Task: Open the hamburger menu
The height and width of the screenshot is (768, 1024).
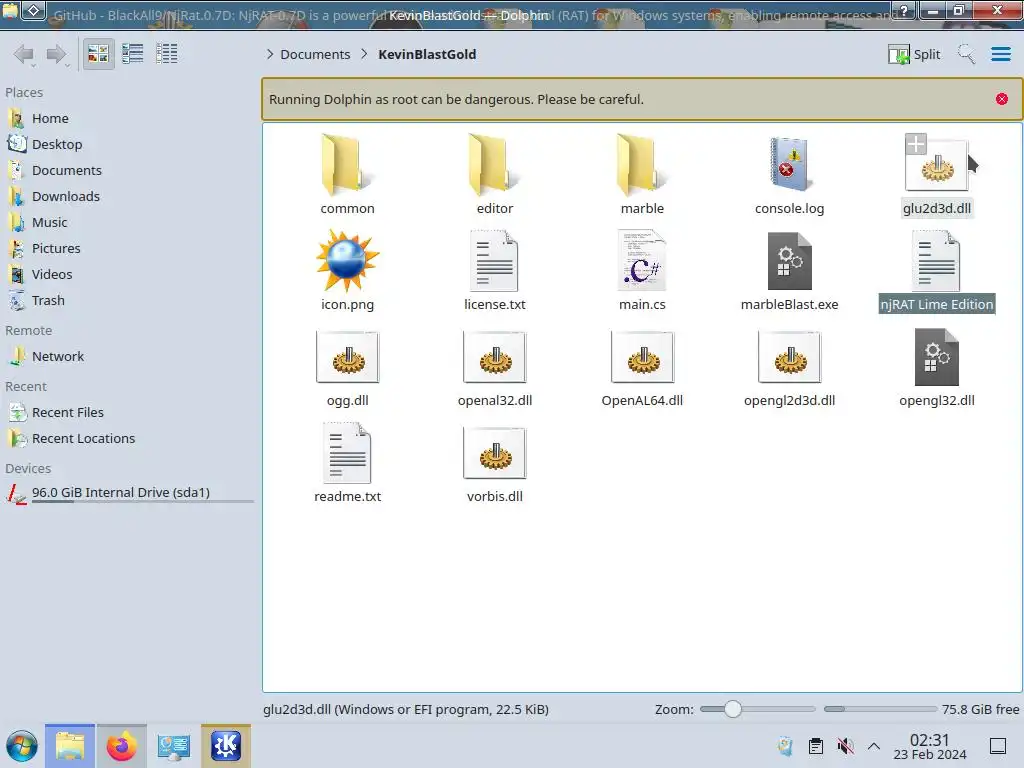Action: pyautogui.click(x=1000, y=54)
